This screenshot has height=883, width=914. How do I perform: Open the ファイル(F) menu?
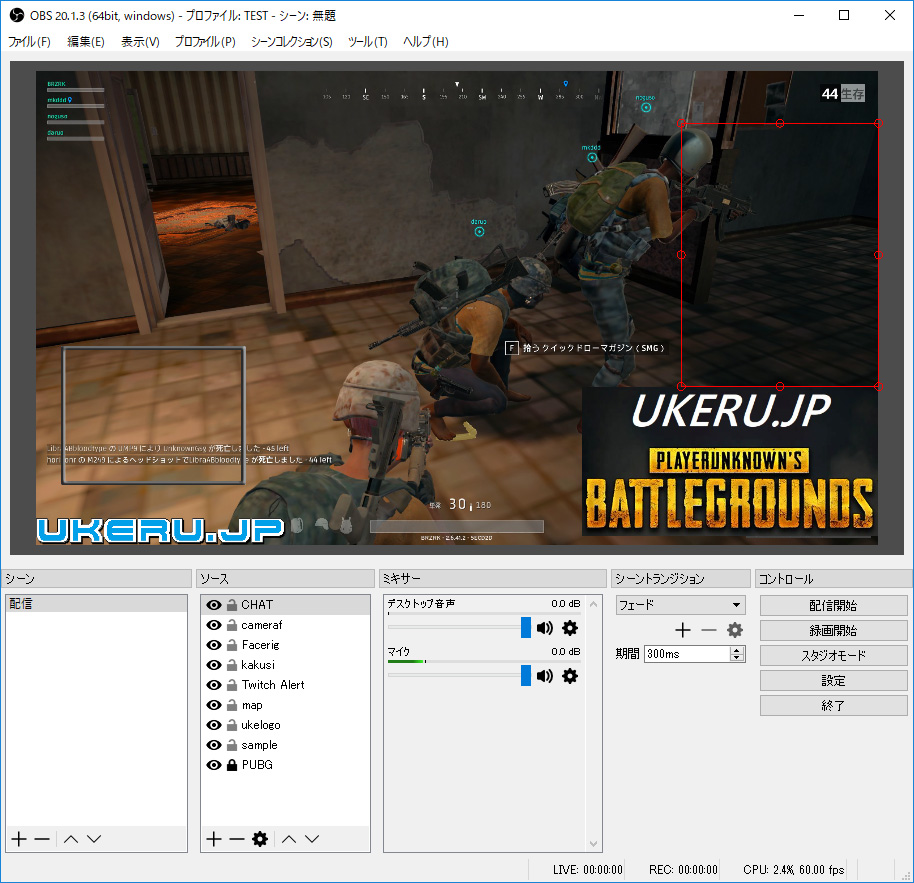(29, 42)
